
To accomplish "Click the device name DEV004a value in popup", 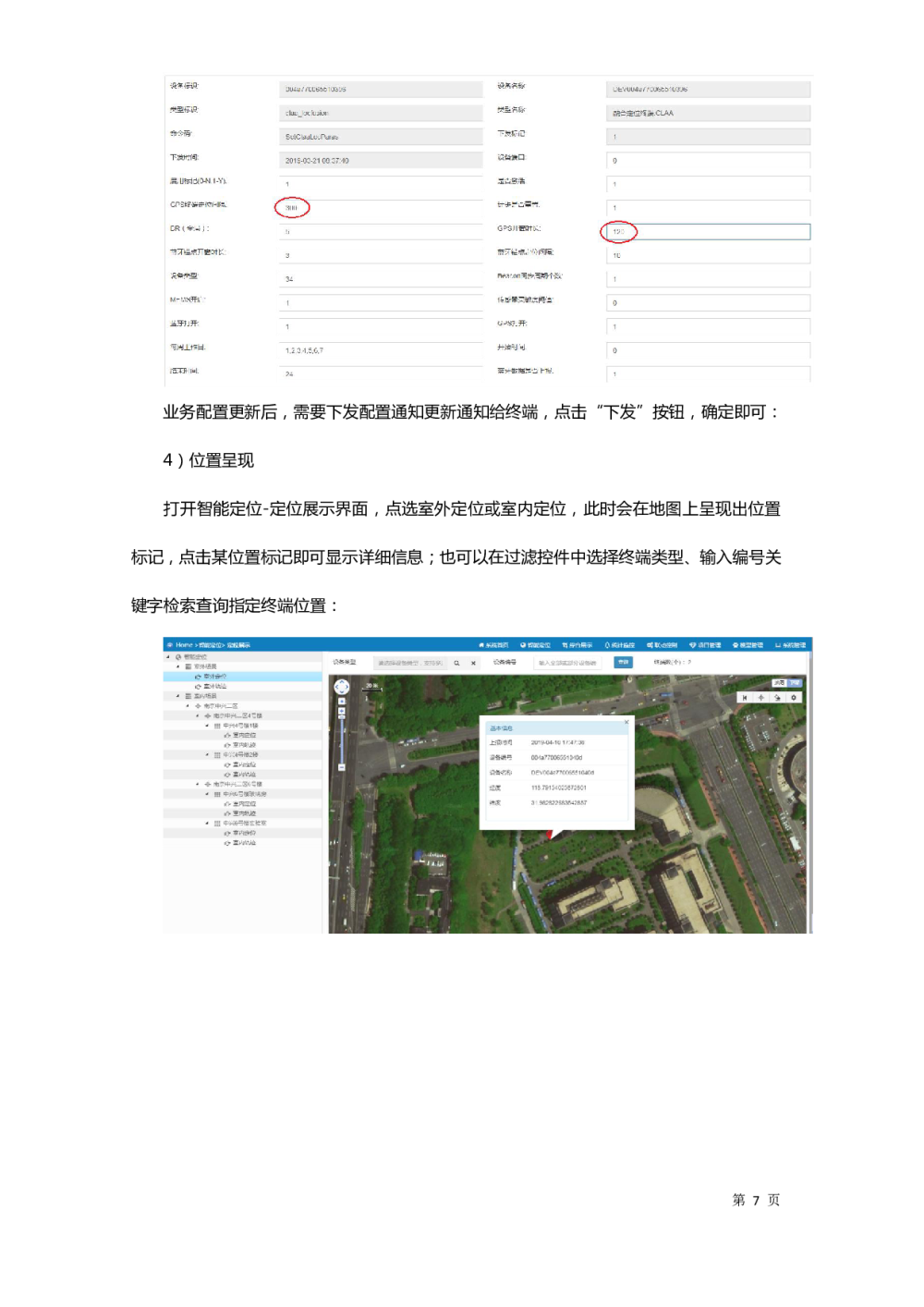I will (x=562, y=773).
